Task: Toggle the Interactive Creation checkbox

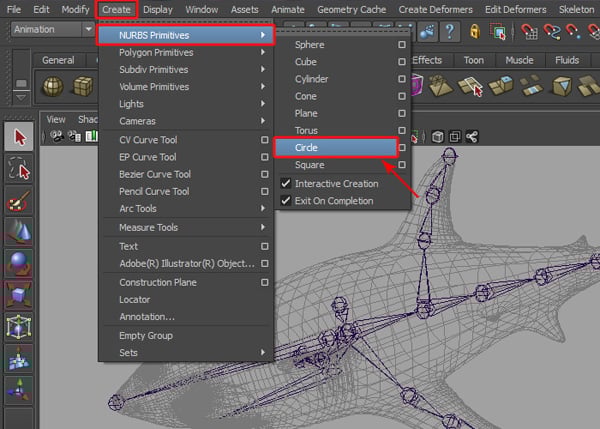Action: pos(286,184)
